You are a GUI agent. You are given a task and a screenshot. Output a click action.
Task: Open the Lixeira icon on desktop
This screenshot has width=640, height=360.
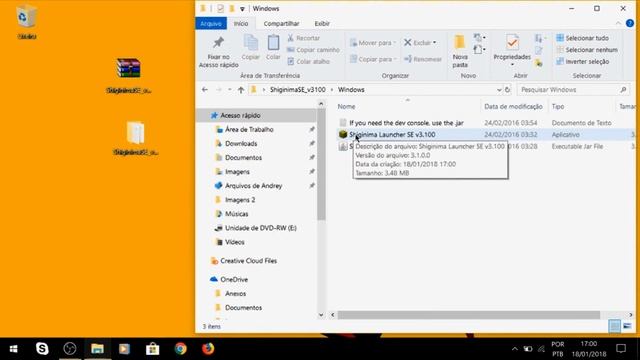coord(27,22)
